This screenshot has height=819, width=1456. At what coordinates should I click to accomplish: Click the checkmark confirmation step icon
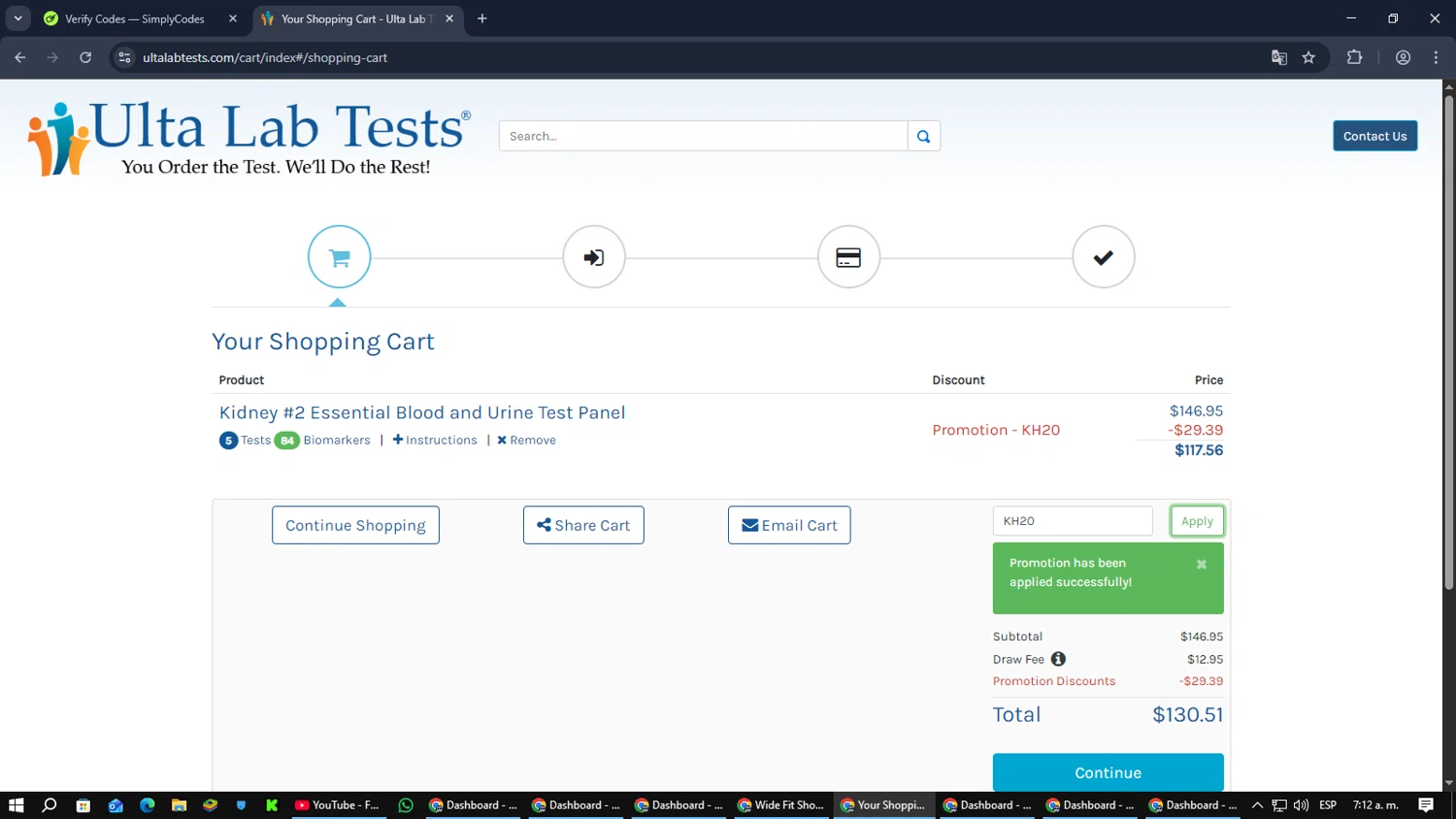click(1104, 257)
